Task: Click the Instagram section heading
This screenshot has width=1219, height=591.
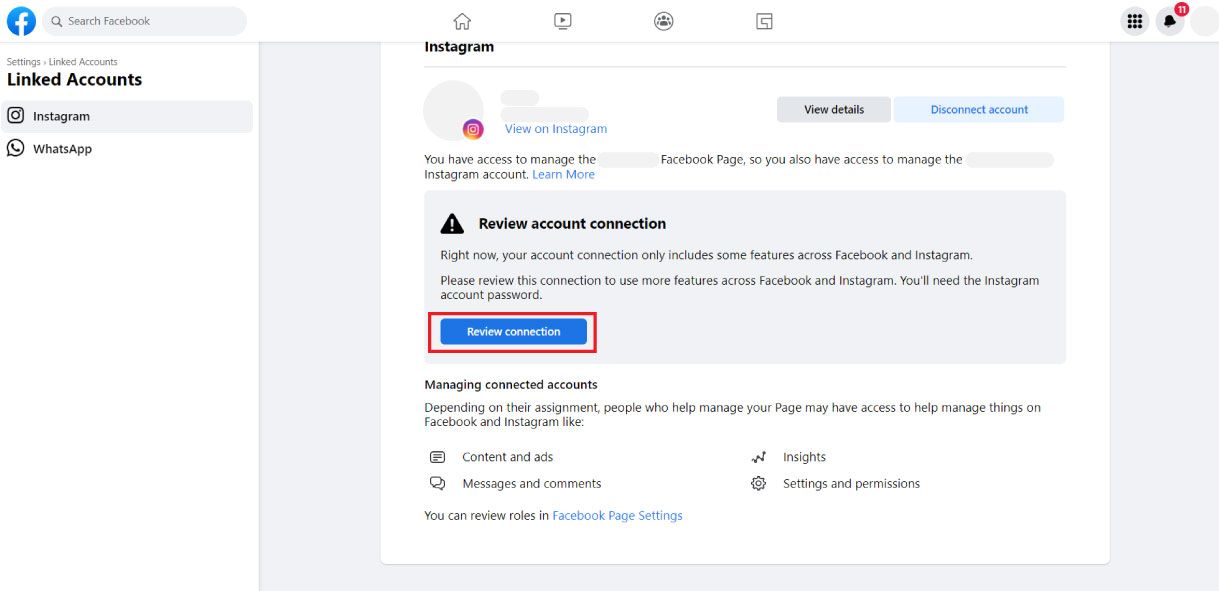Action: click(x=459, y=47)
